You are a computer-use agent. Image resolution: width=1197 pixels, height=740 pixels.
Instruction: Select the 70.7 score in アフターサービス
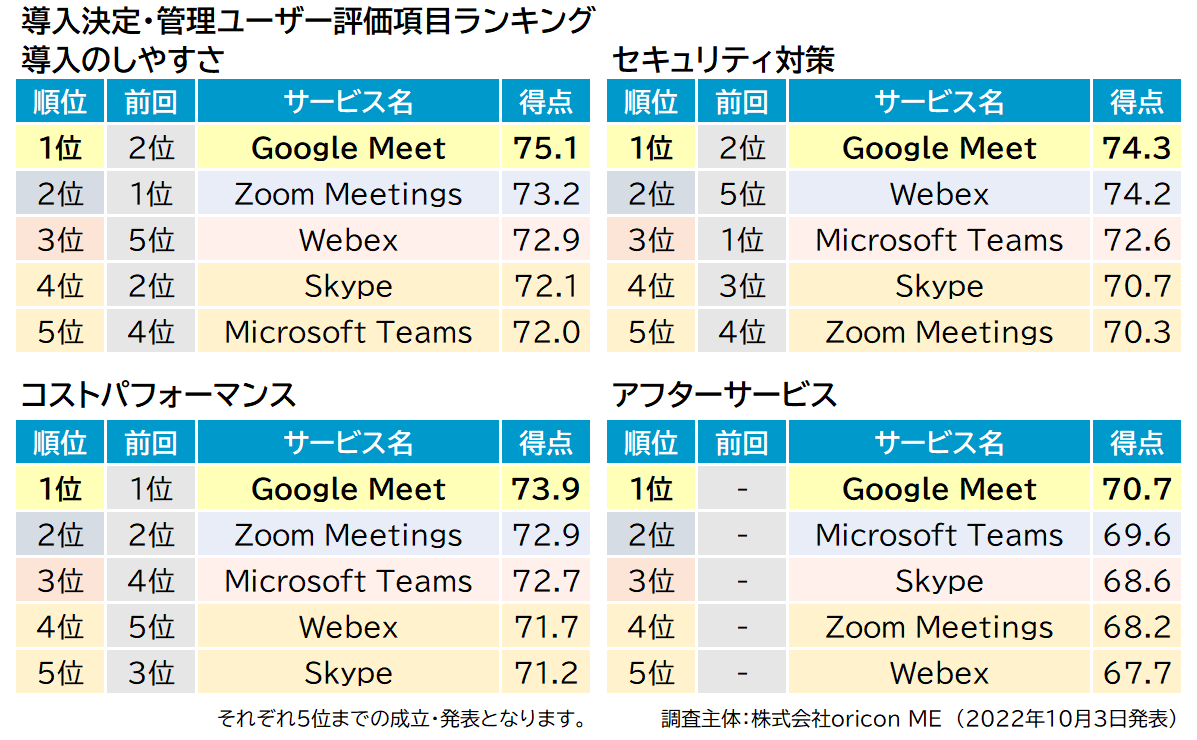tap(1137, 489)
